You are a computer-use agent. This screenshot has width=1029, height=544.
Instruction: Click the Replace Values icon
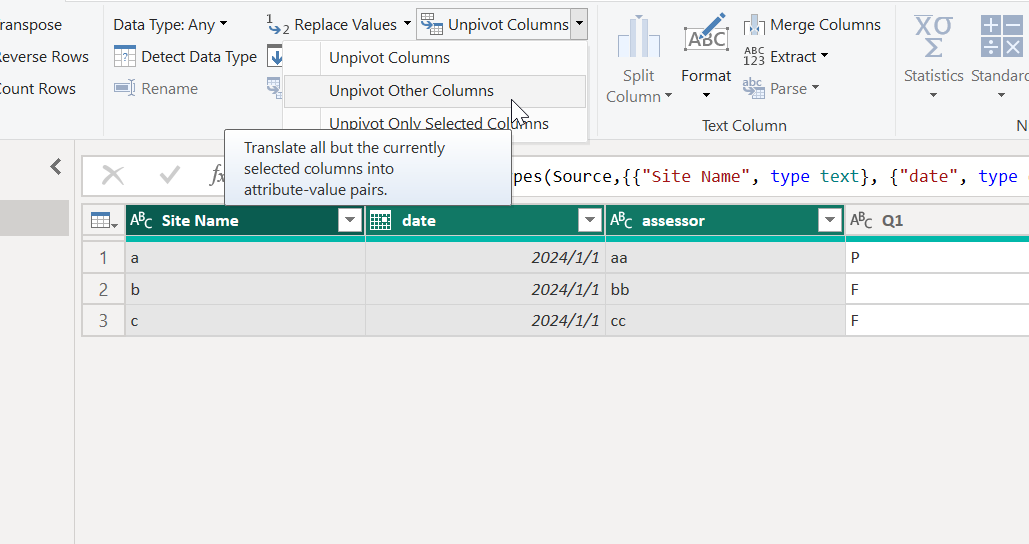pyautogui.click(x=278, y=24)
